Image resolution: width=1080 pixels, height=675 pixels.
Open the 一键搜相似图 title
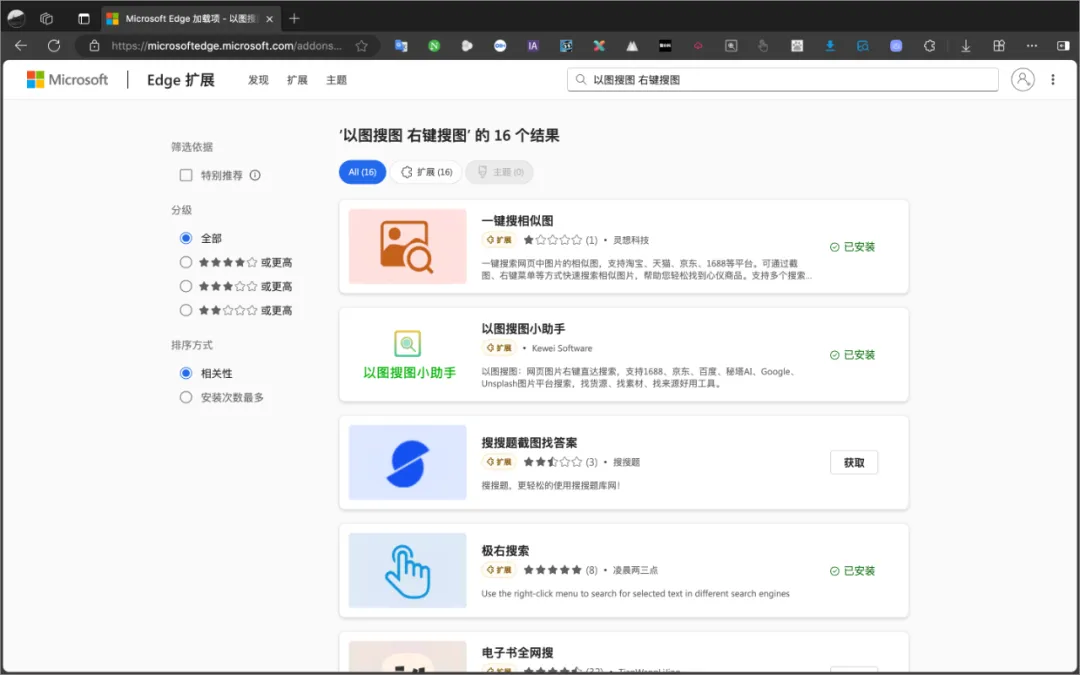(x=517, y=220)
